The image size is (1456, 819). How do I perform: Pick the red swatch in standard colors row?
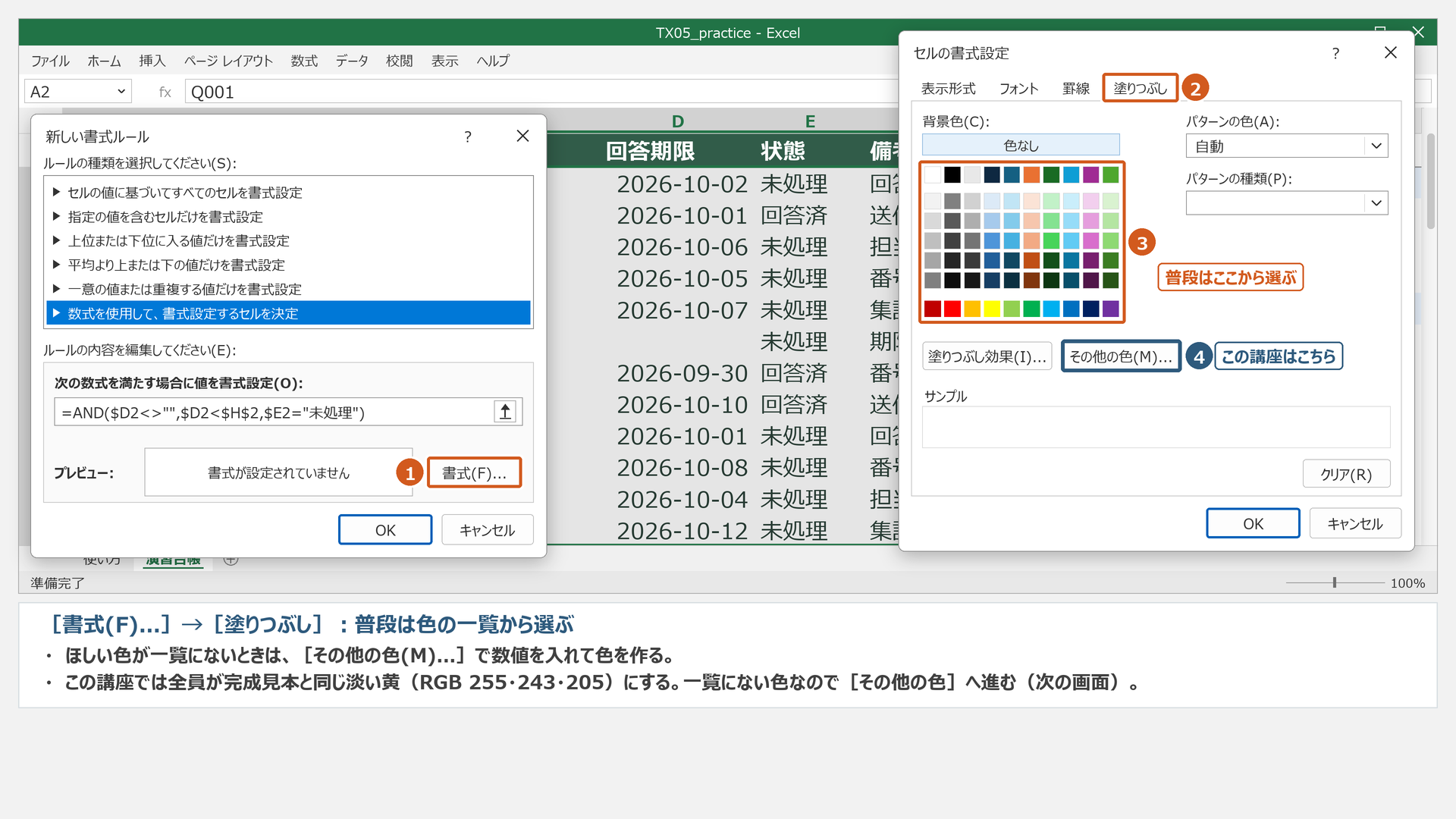[952, 309]
